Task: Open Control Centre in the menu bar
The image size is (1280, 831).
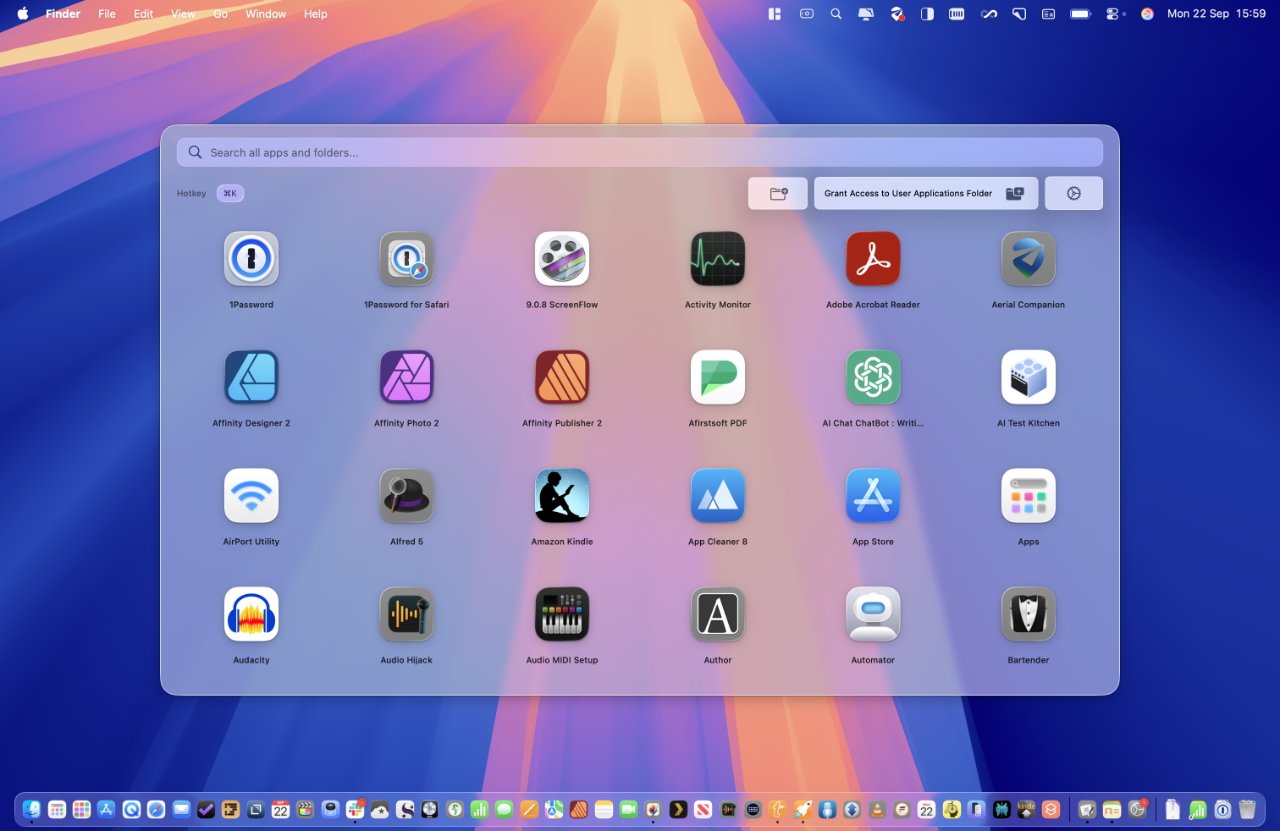Action: 1114,14
